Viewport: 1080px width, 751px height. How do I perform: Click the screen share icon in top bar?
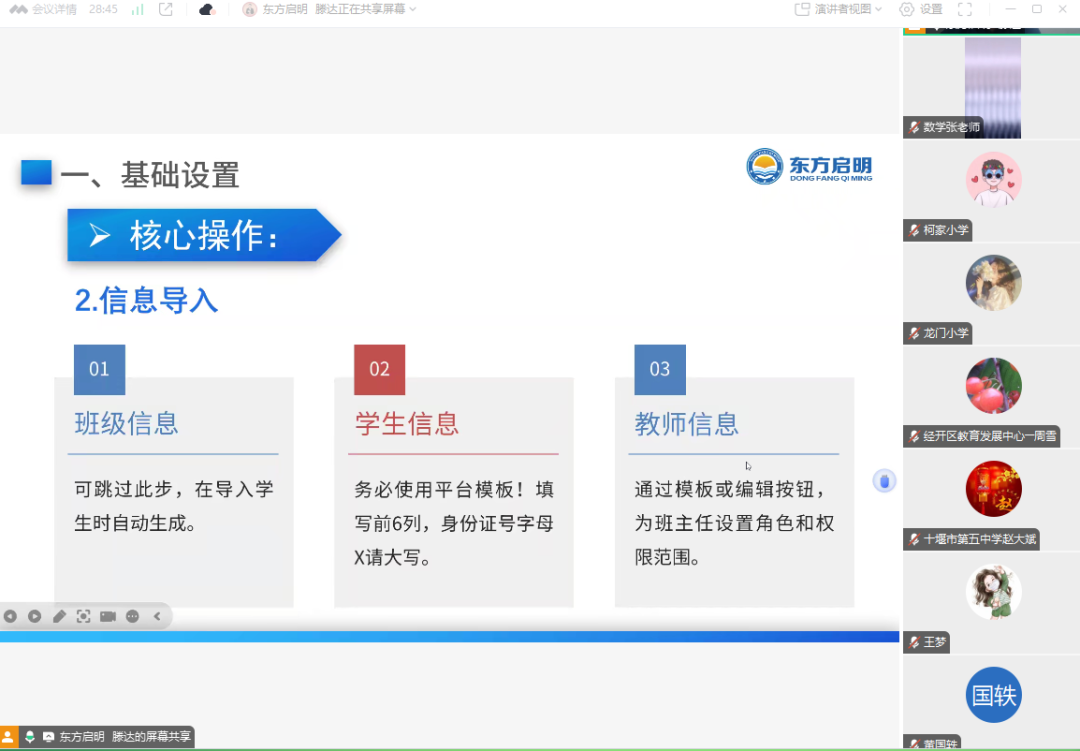tap(163, 10)
